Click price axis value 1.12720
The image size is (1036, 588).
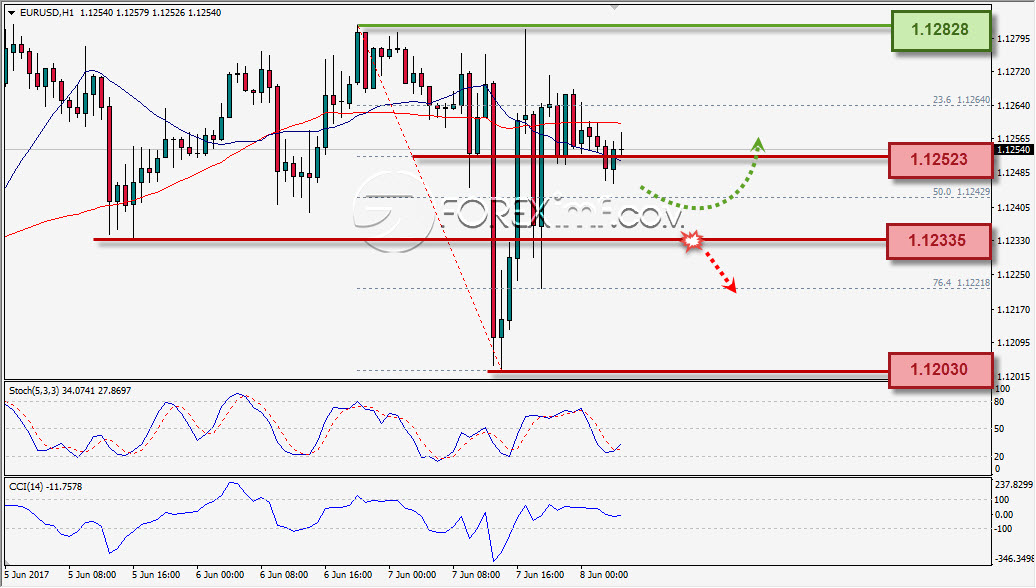[x=1014, y=71]
